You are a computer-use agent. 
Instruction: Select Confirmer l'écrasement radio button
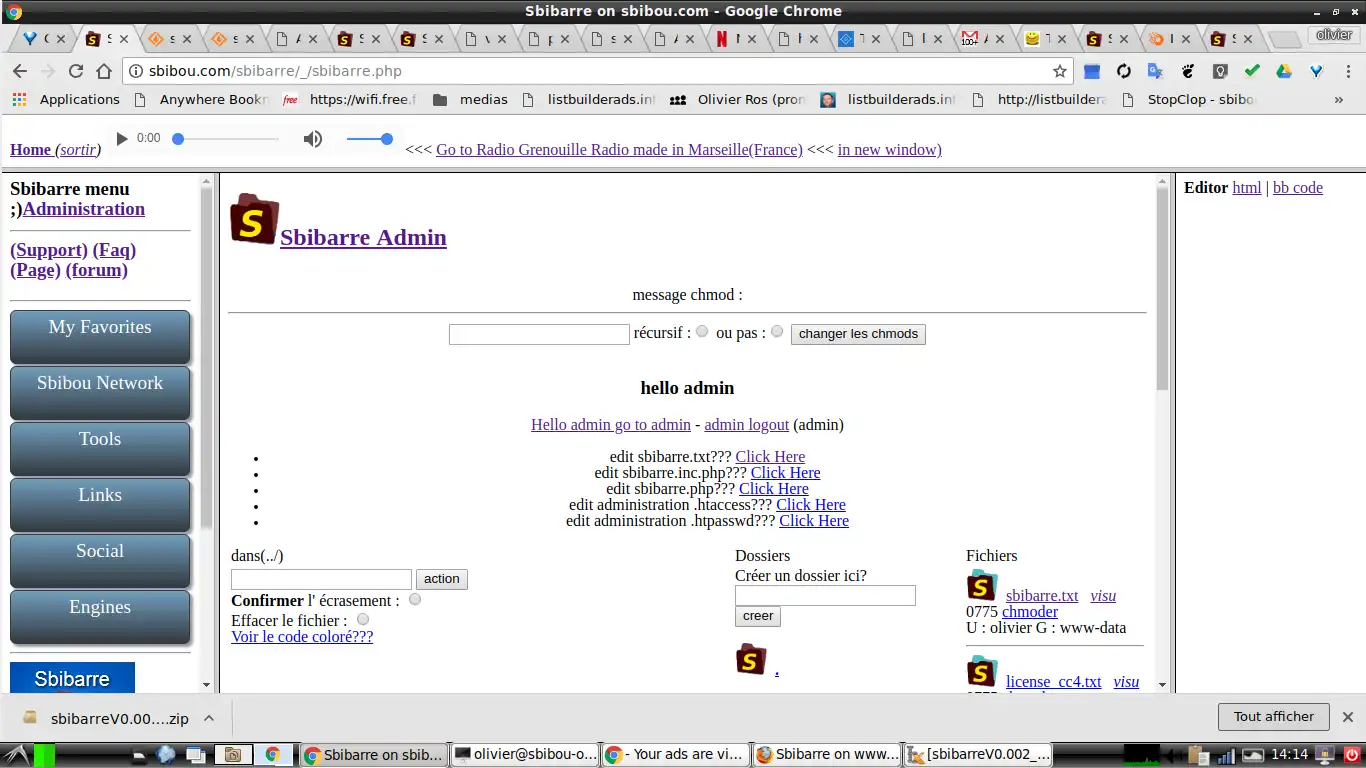pos(415,599)
